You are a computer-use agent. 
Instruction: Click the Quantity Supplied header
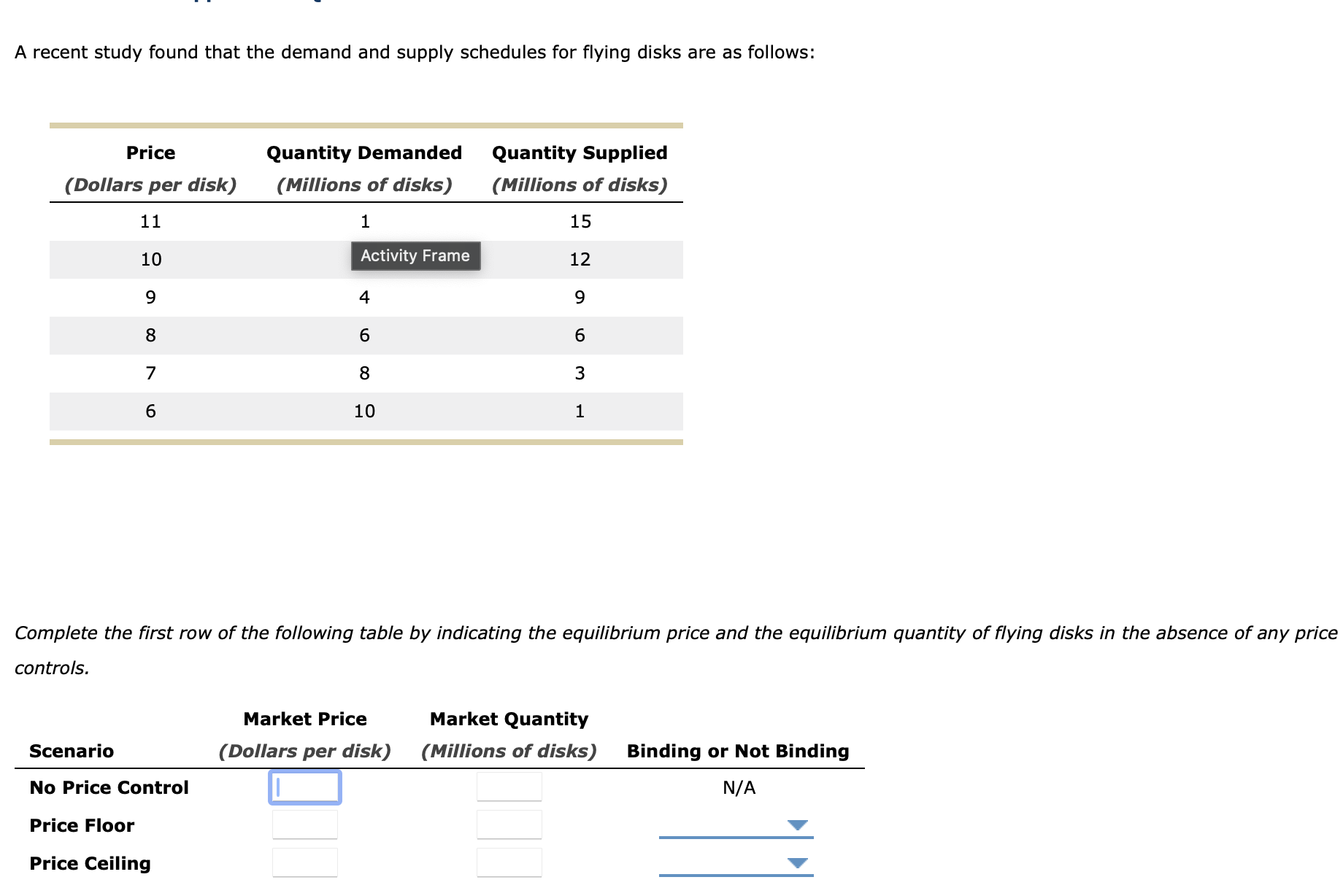579,152
